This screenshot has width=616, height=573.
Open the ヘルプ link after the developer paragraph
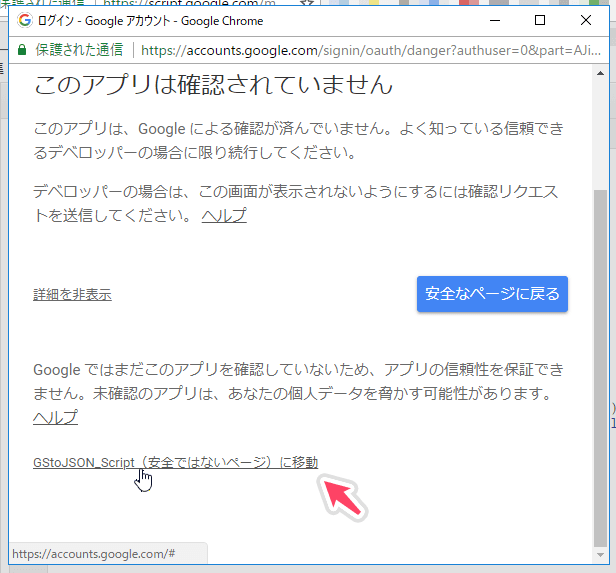(x=224, y=215)
